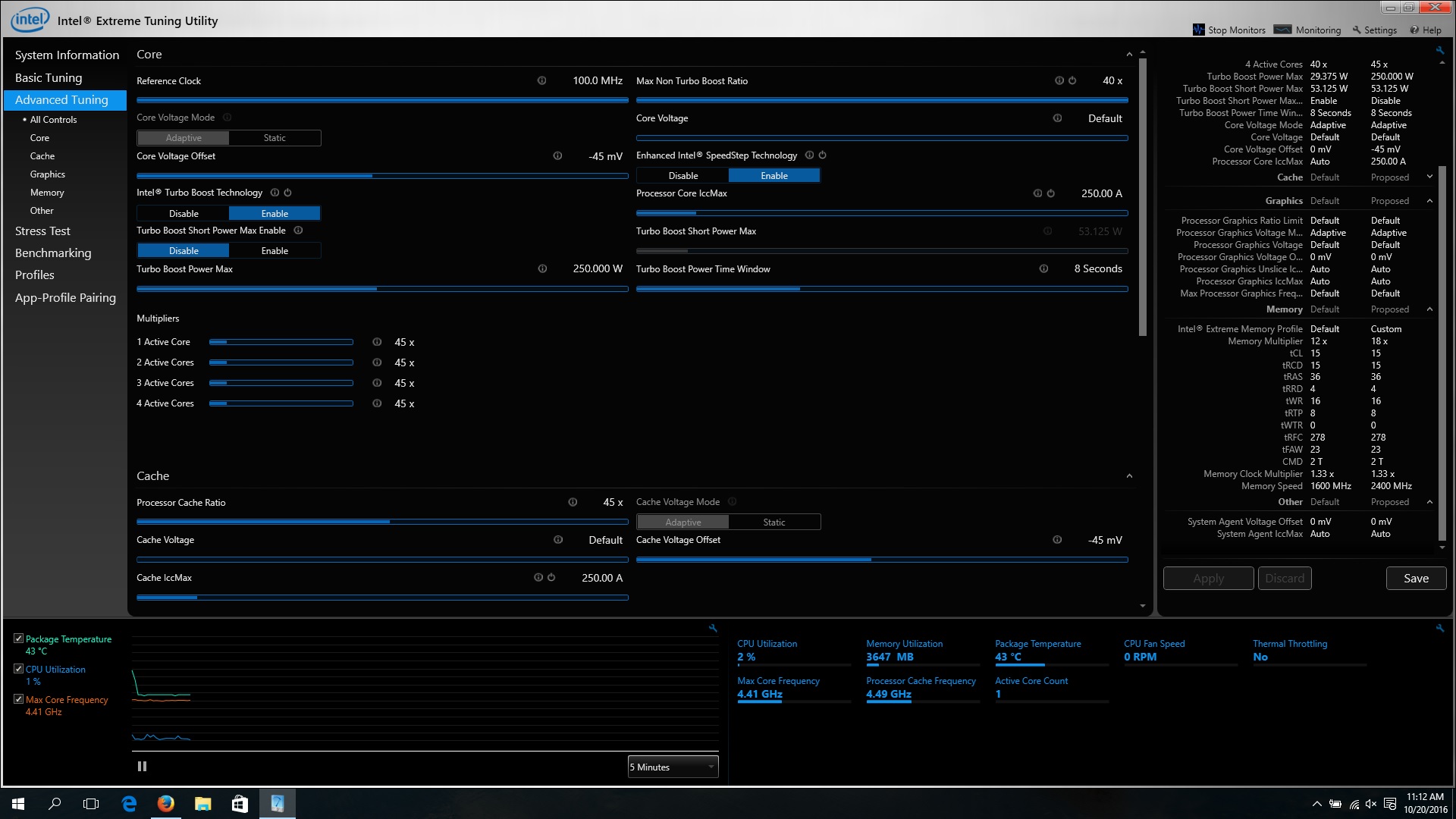This screenshot has width=1456, height=819.
Task: Open Firefox from the taskbar
Action: pos(165,804)
